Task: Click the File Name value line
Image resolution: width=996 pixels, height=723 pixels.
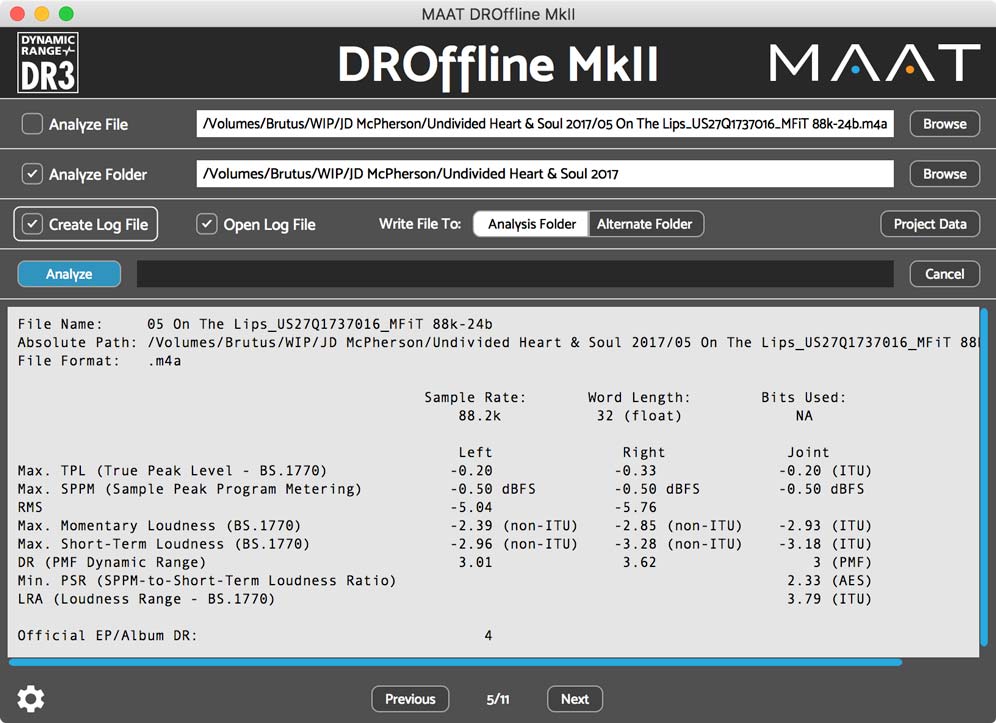Action: pos(320,324)
